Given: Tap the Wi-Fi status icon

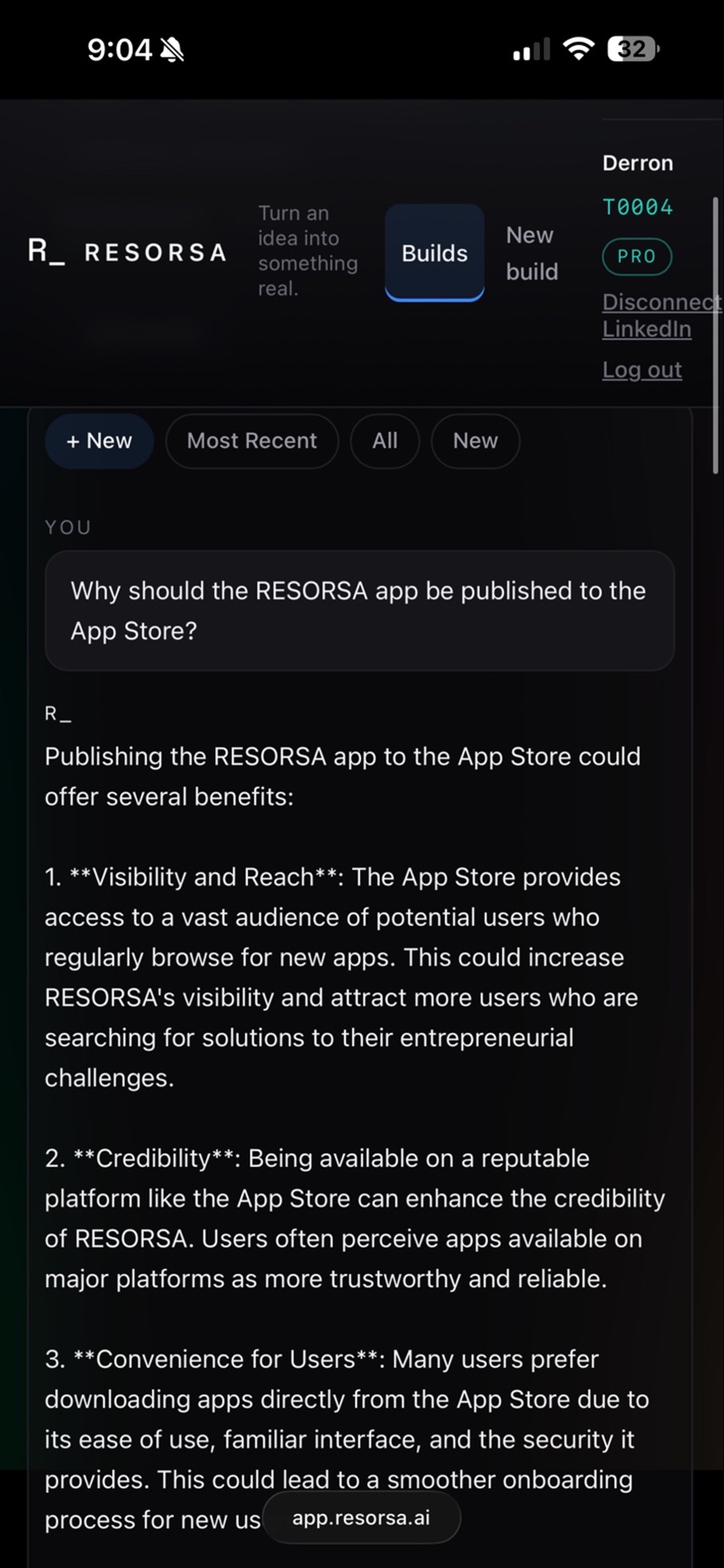Looking at the screenshot, I should point(579,48).
